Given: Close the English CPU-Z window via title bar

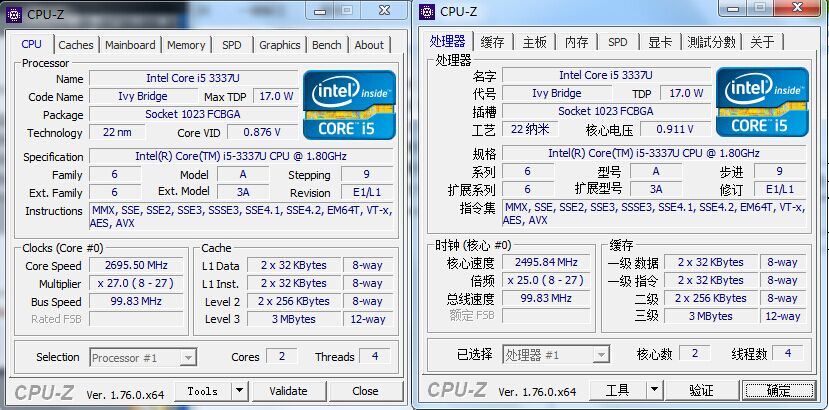Looking at the screenshot, I should tap(385, 10).
